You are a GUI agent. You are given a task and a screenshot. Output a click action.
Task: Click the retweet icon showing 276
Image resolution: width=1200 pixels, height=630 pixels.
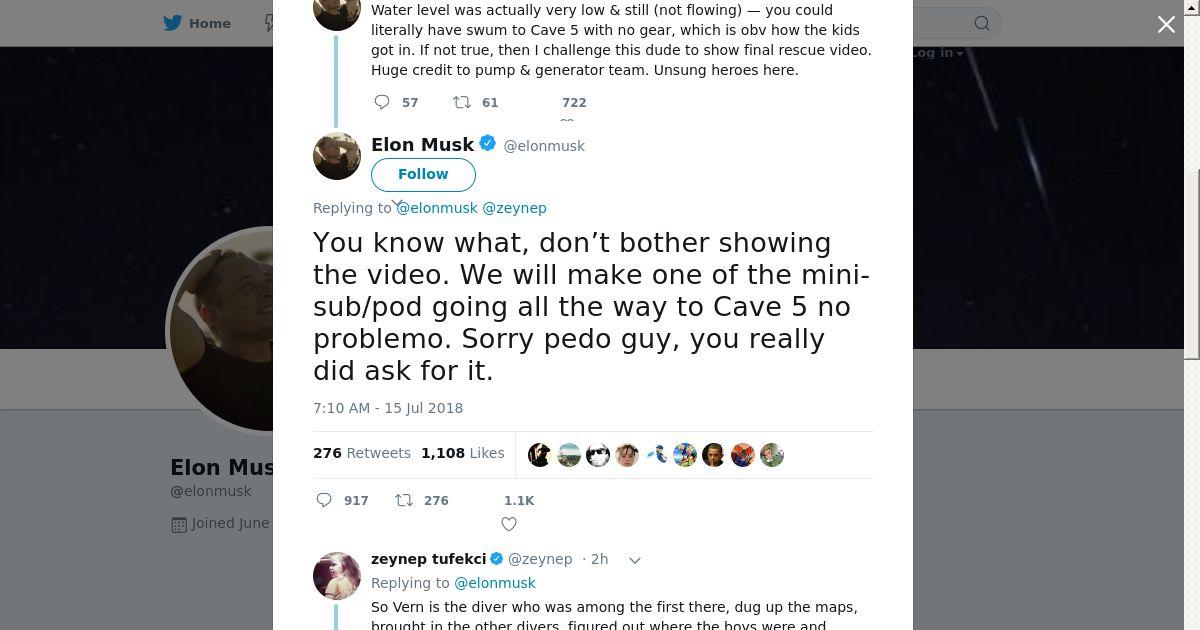(404, 500)
